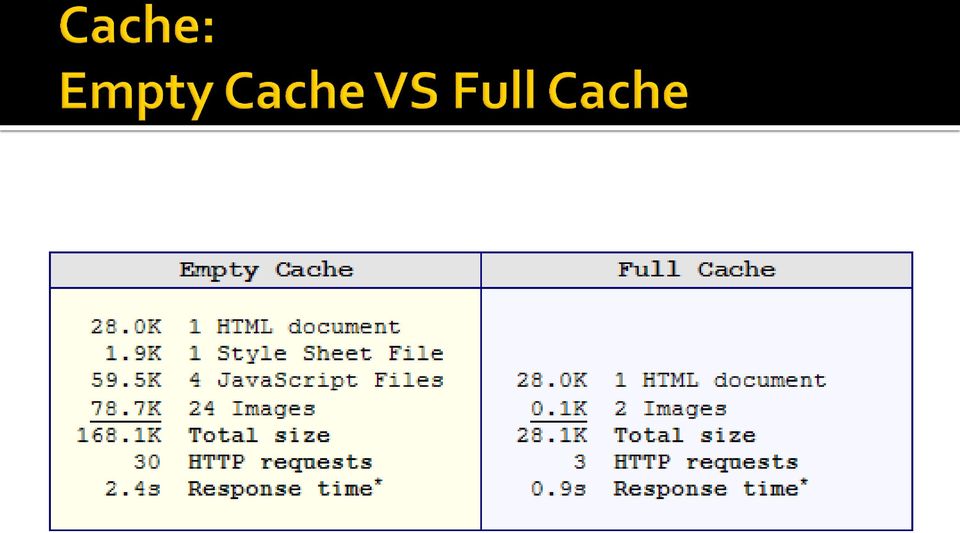This screenshot has width=960, height=533.
Task: Select '1 HTML document' in Full Cache column
Action: [671, 381]
